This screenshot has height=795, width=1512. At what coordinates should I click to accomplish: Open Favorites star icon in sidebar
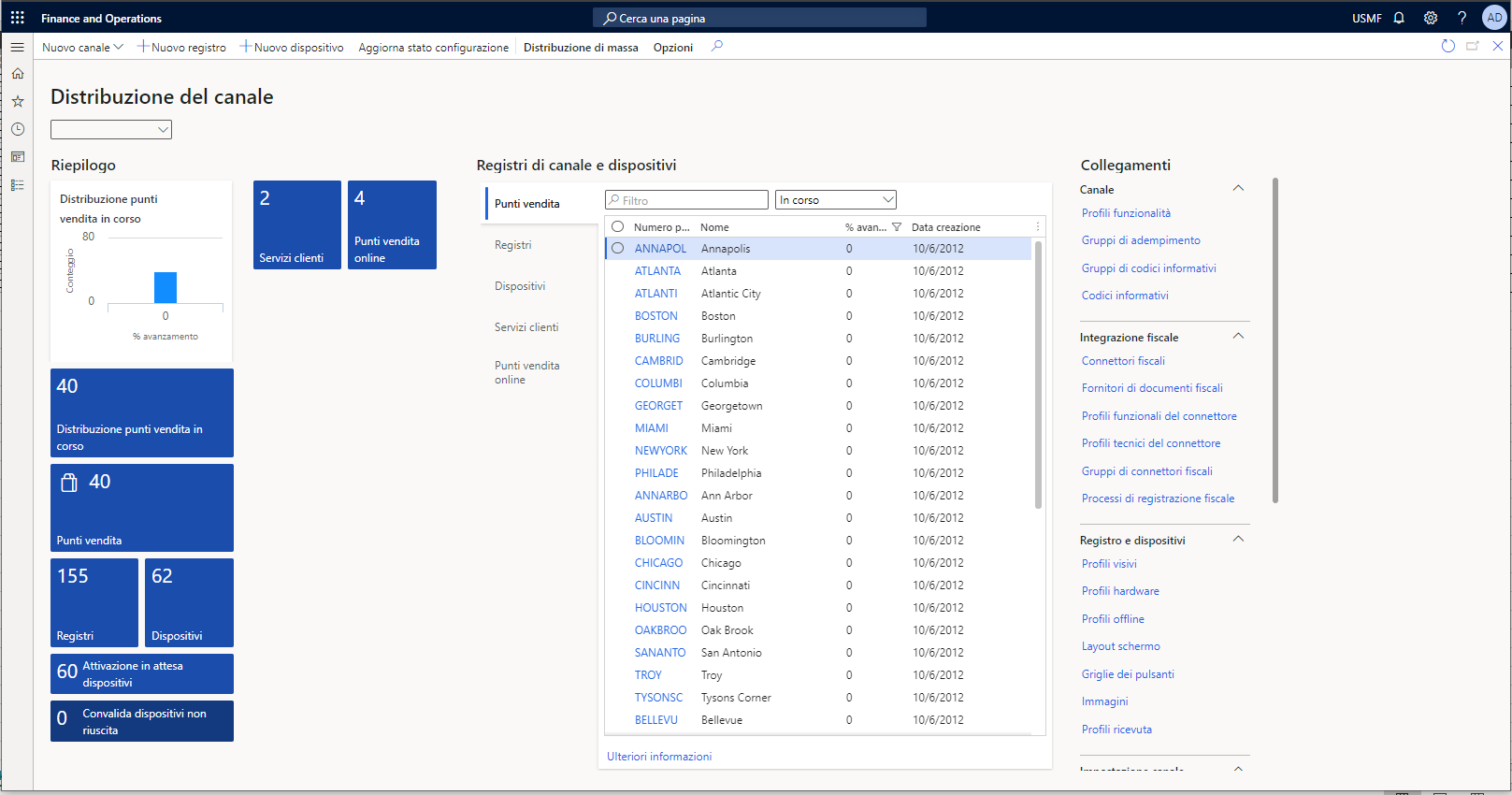(x=17, y=101)
